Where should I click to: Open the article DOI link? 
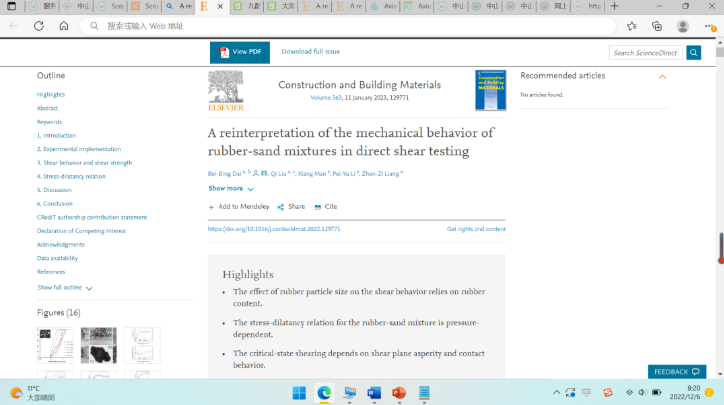274,229
